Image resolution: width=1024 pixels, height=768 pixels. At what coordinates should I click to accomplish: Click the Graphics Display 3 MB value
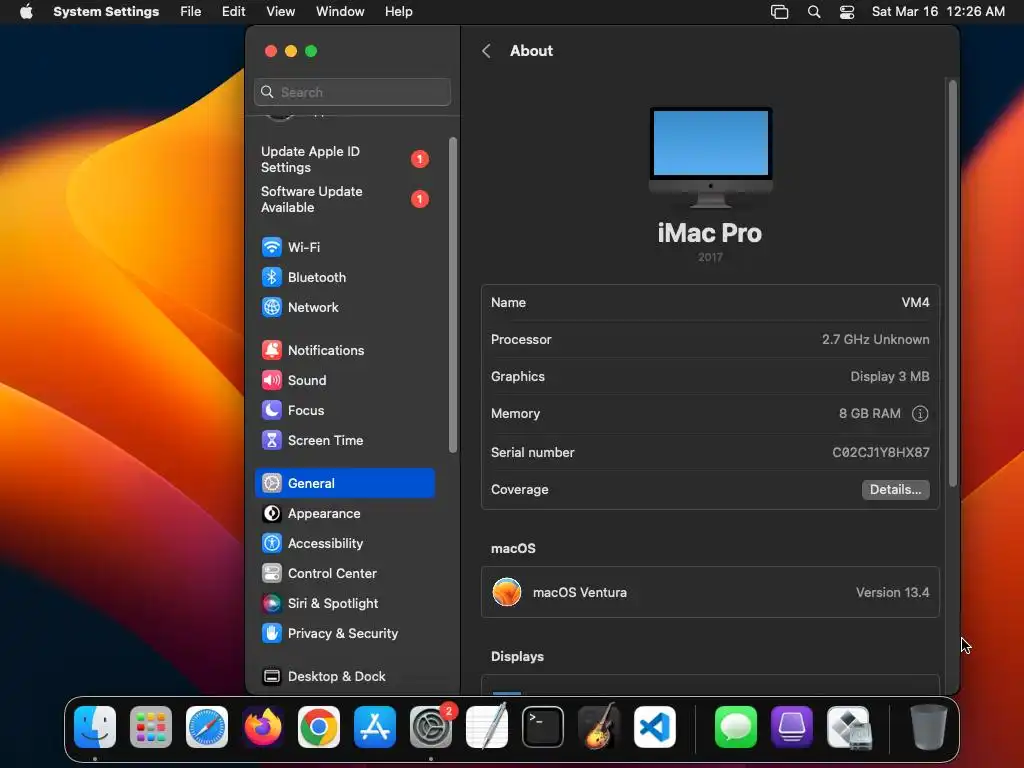(889, 377)
